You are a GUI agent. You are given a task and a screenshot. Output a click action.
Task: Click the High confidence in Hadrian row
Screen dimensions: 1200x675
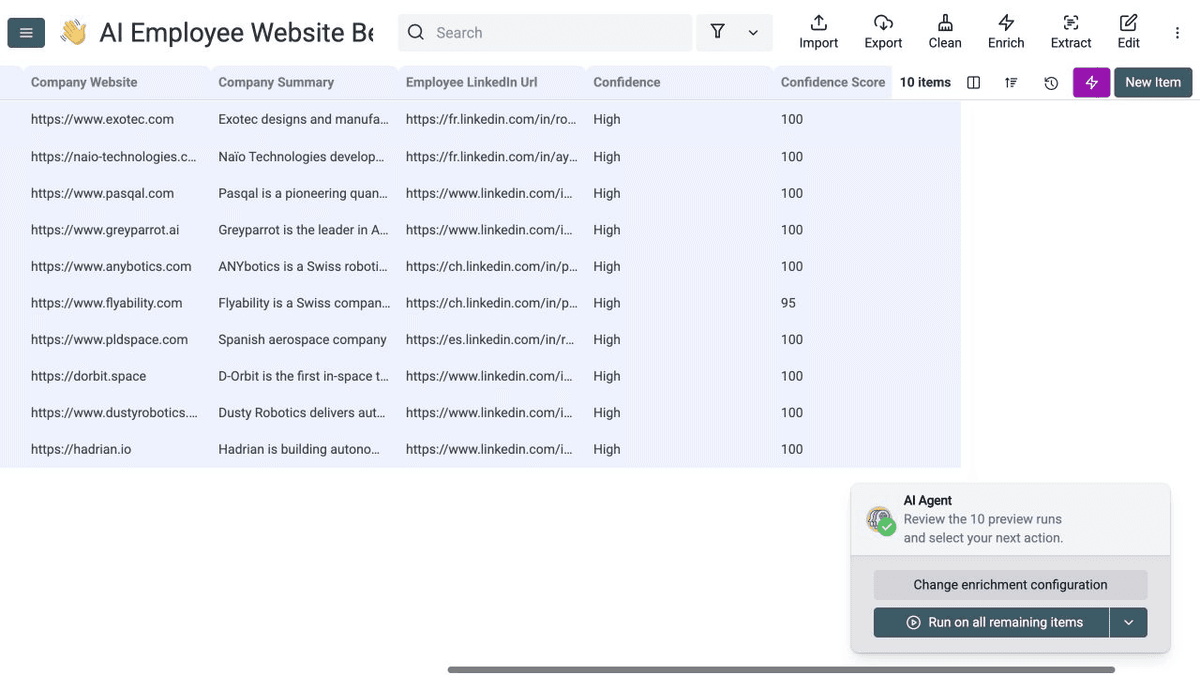coord(606,449)
